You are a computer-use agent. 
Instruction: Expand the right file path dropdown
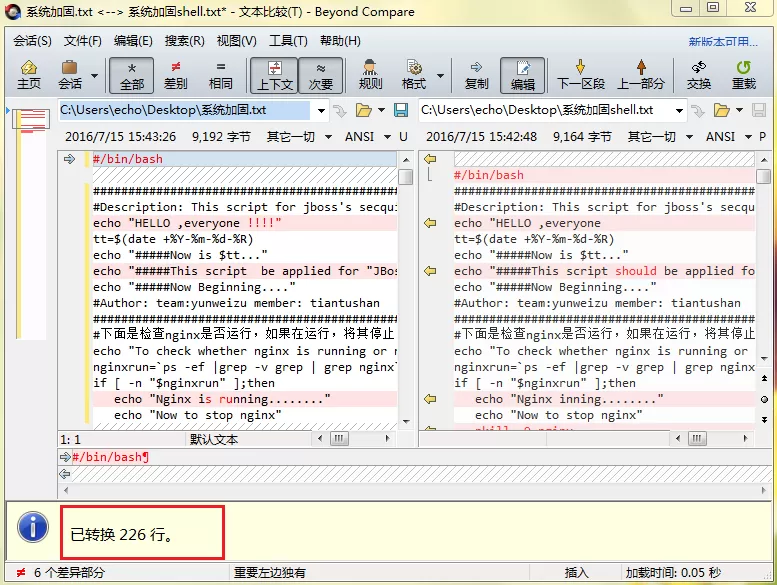679,110
